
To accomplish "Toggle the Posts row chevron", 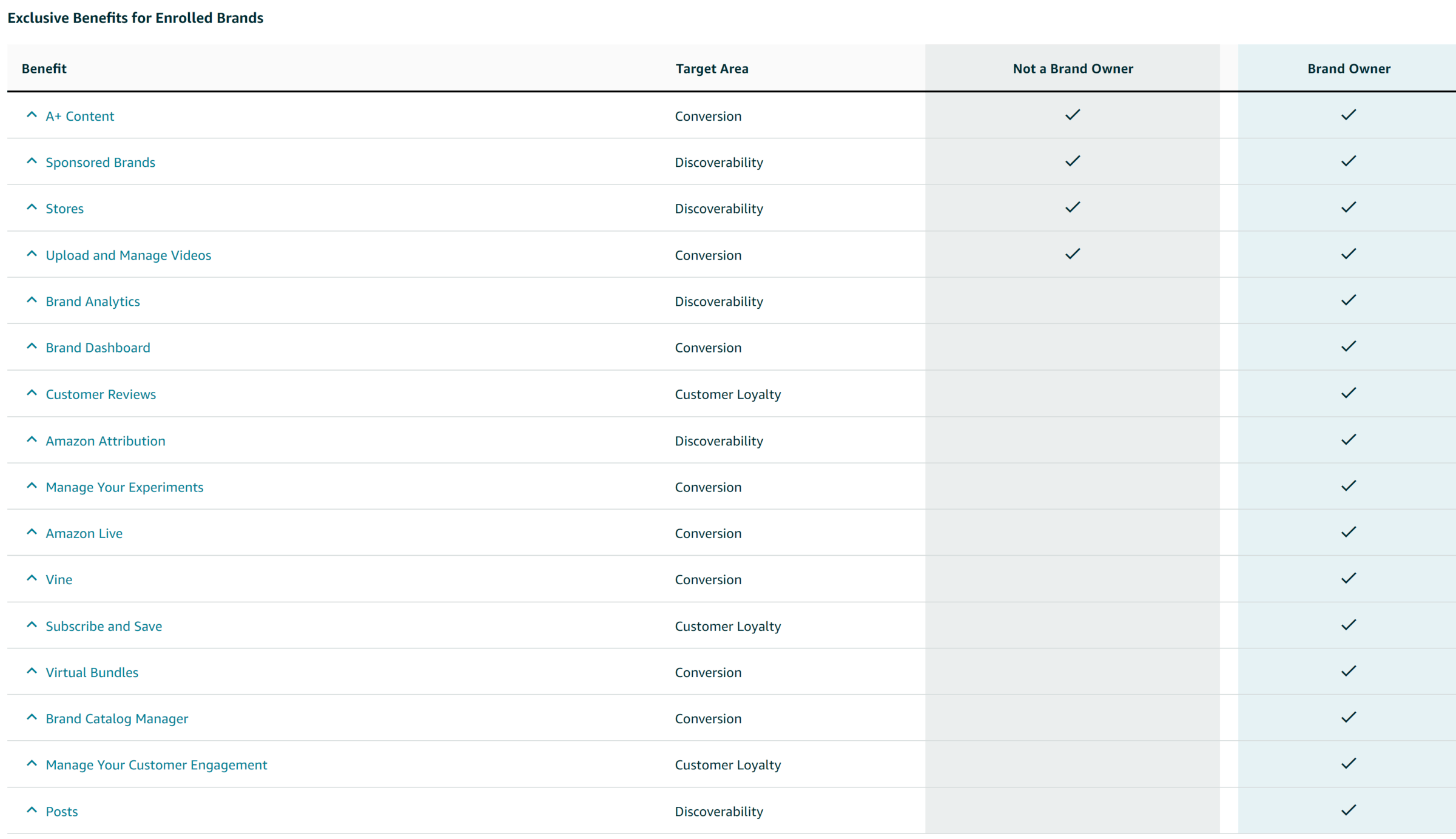I will 32,809.
